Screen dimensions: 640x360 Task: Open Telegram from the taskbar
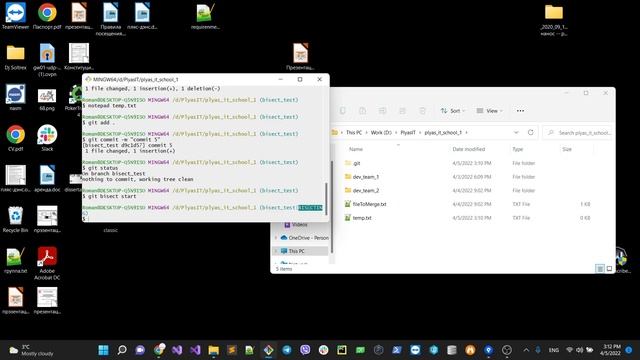[287, 350]
